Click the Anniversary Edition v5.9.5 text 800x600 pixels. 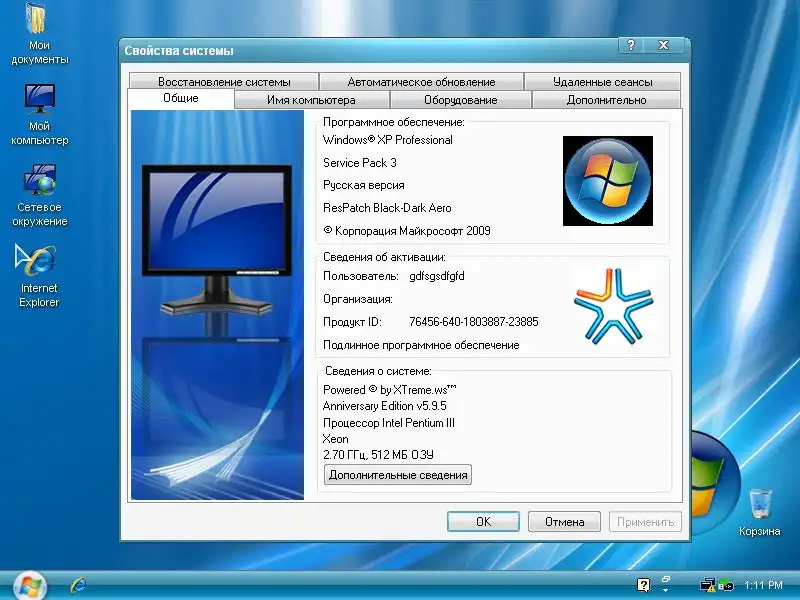pos(385,406)
